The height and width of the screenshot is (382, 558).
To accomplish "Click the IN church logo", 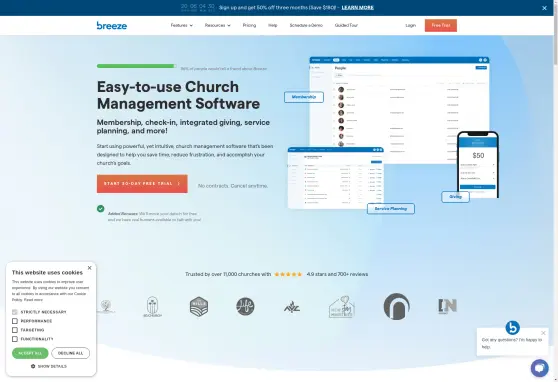I will pyautogui.click(x=447, y=306).
